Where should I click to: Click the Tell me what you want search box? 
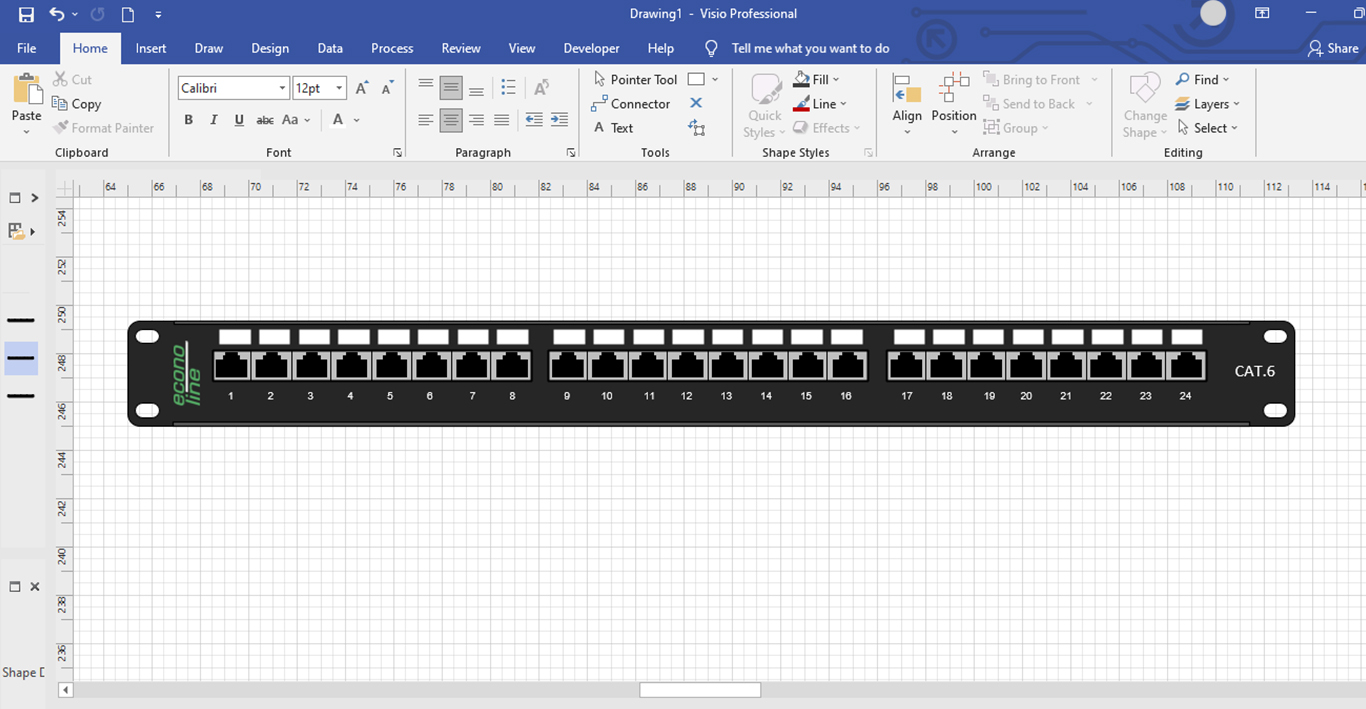coord(810,48)
